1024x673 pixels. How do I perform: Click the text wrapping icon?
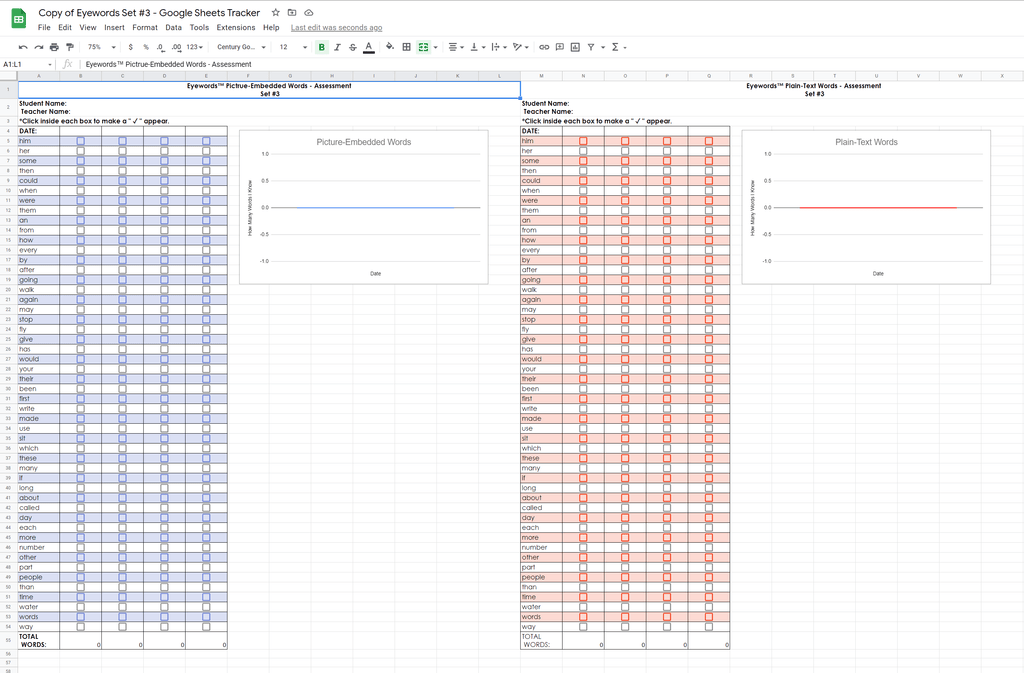tap(496, 47)
